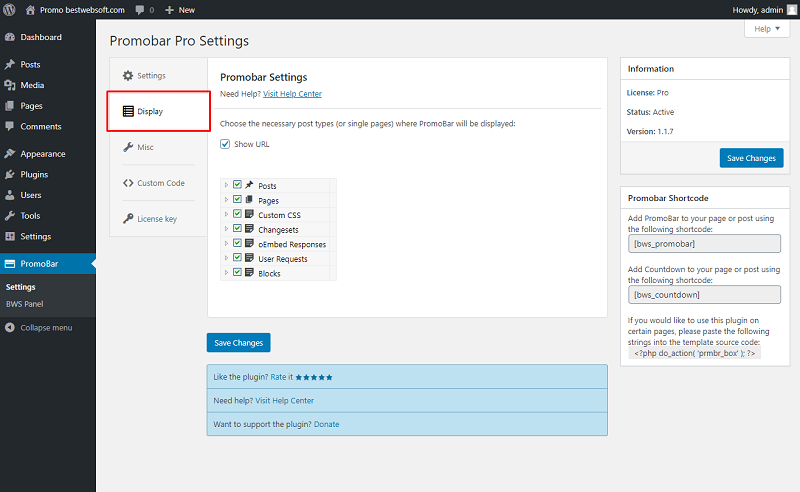Expand the User Requests tree node

(226, 258)
